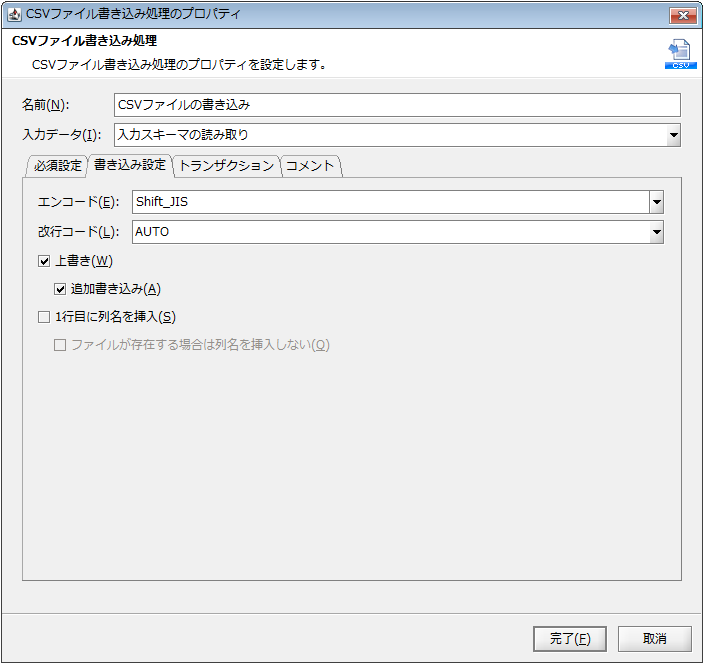
Task: Uncheck the 追加書き込み checkbox
Action: [60, 289]
